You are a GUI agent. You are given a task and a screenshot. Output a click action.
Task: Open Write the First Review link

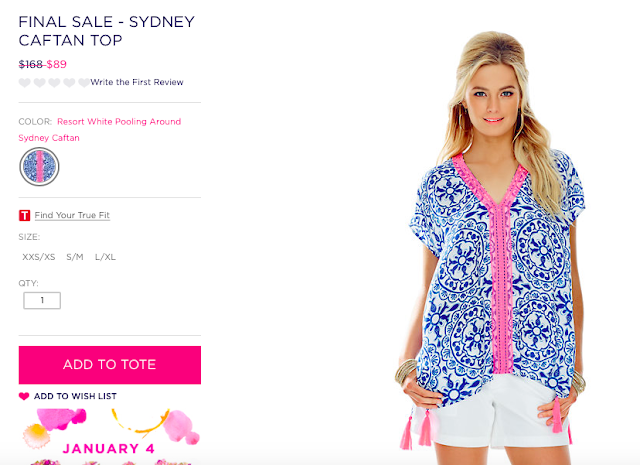tap(137, 82)
